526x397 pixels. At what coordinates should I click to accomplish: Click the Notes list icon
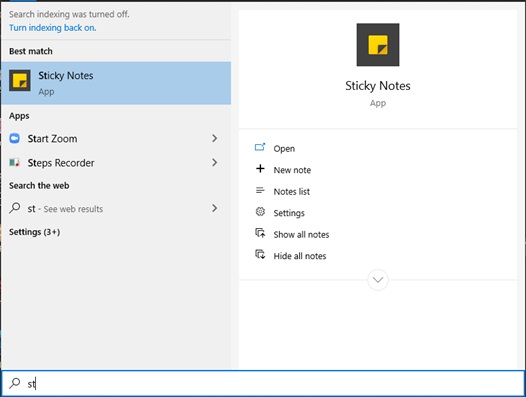point(260,191)
